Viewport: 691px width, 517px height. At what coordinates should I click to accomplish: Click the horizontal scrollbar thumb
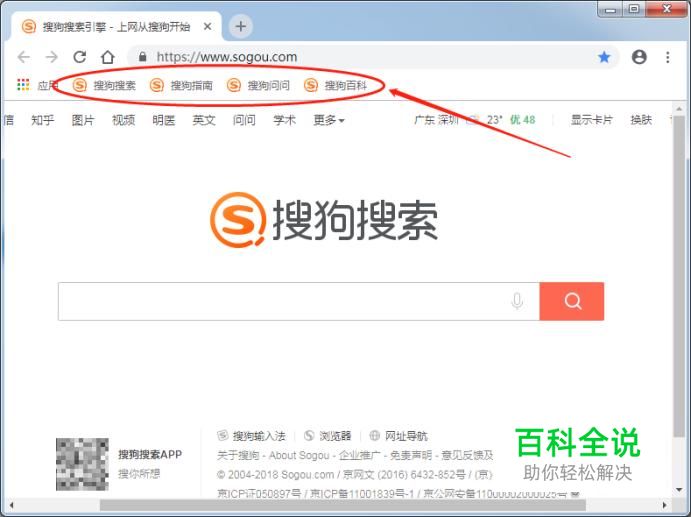(x=343, y=505)
